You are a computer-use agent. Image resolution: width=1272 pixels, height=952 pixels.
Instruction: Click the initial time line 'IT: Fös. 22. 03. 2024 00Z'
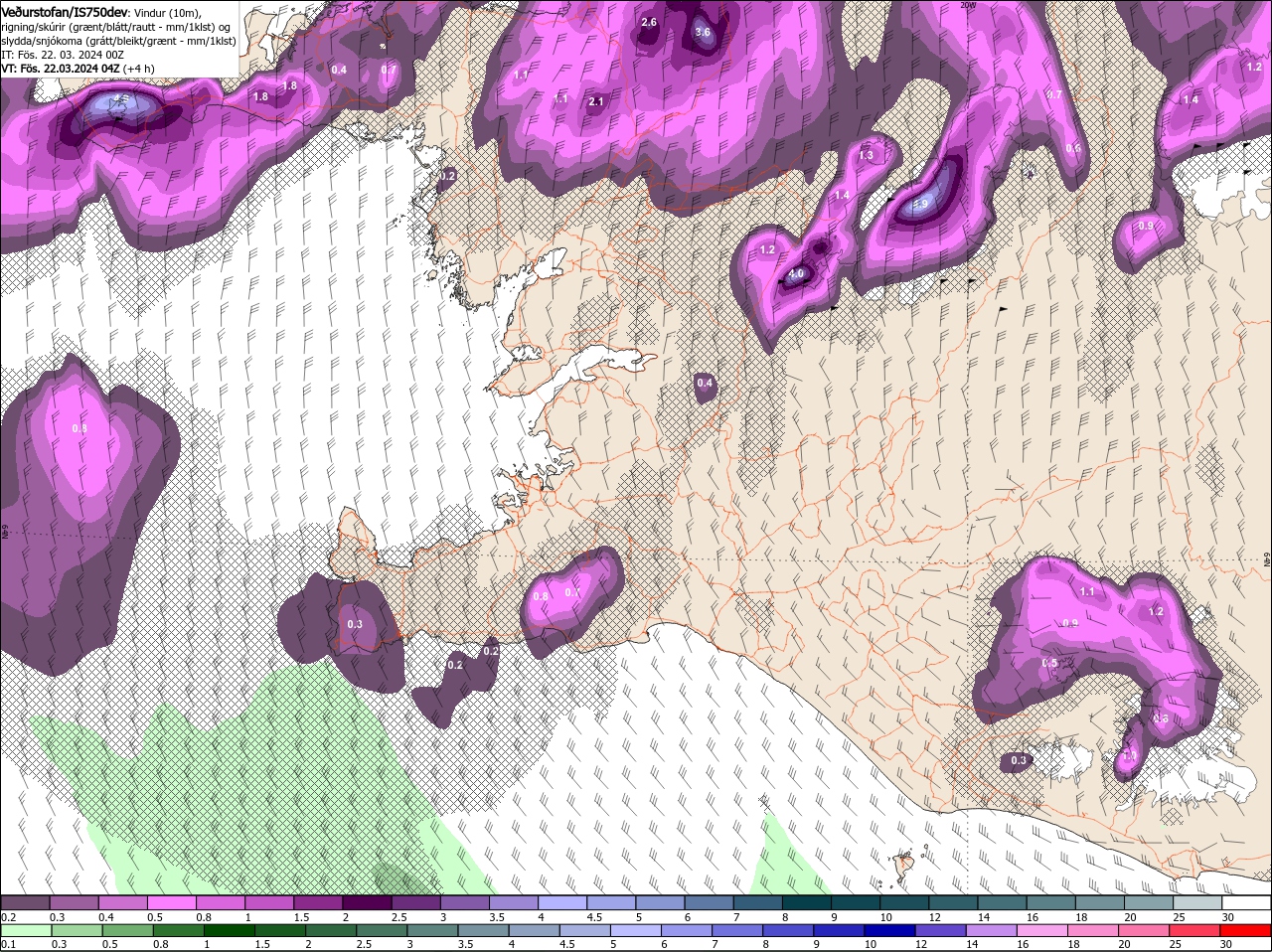tap(62, 55)
